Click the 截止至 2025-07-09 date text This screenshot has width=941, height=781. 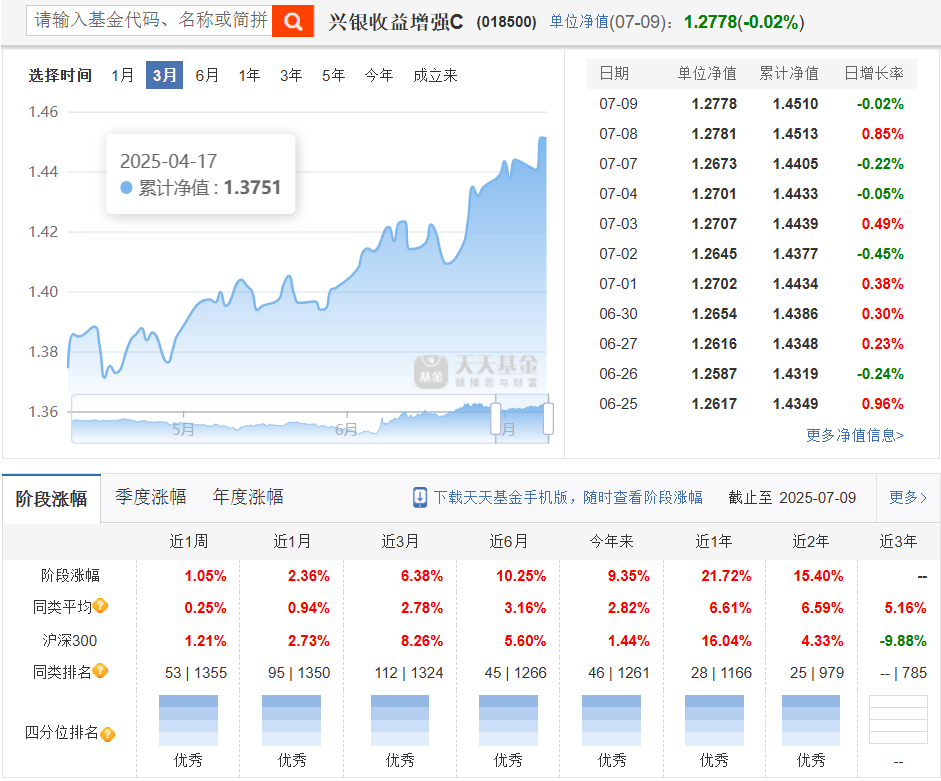[x=792, y=498]
